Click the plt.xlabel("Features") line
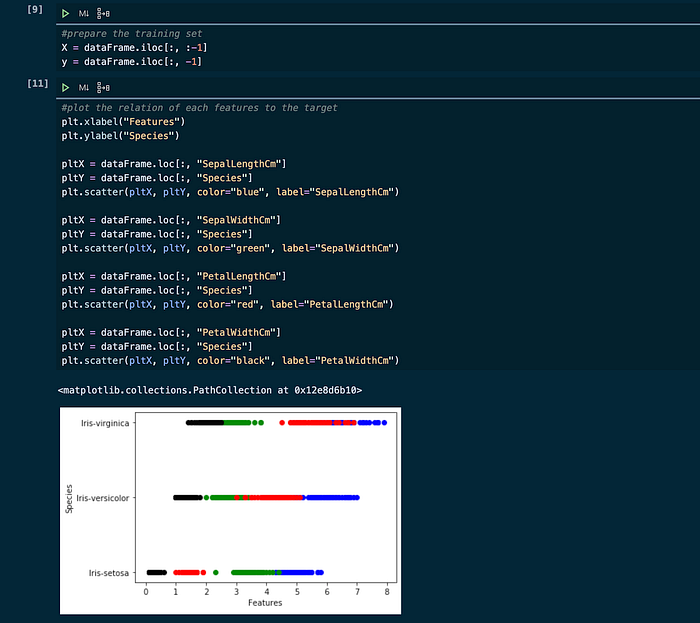Viewport: 700px width, 623px height. [123, 122]
